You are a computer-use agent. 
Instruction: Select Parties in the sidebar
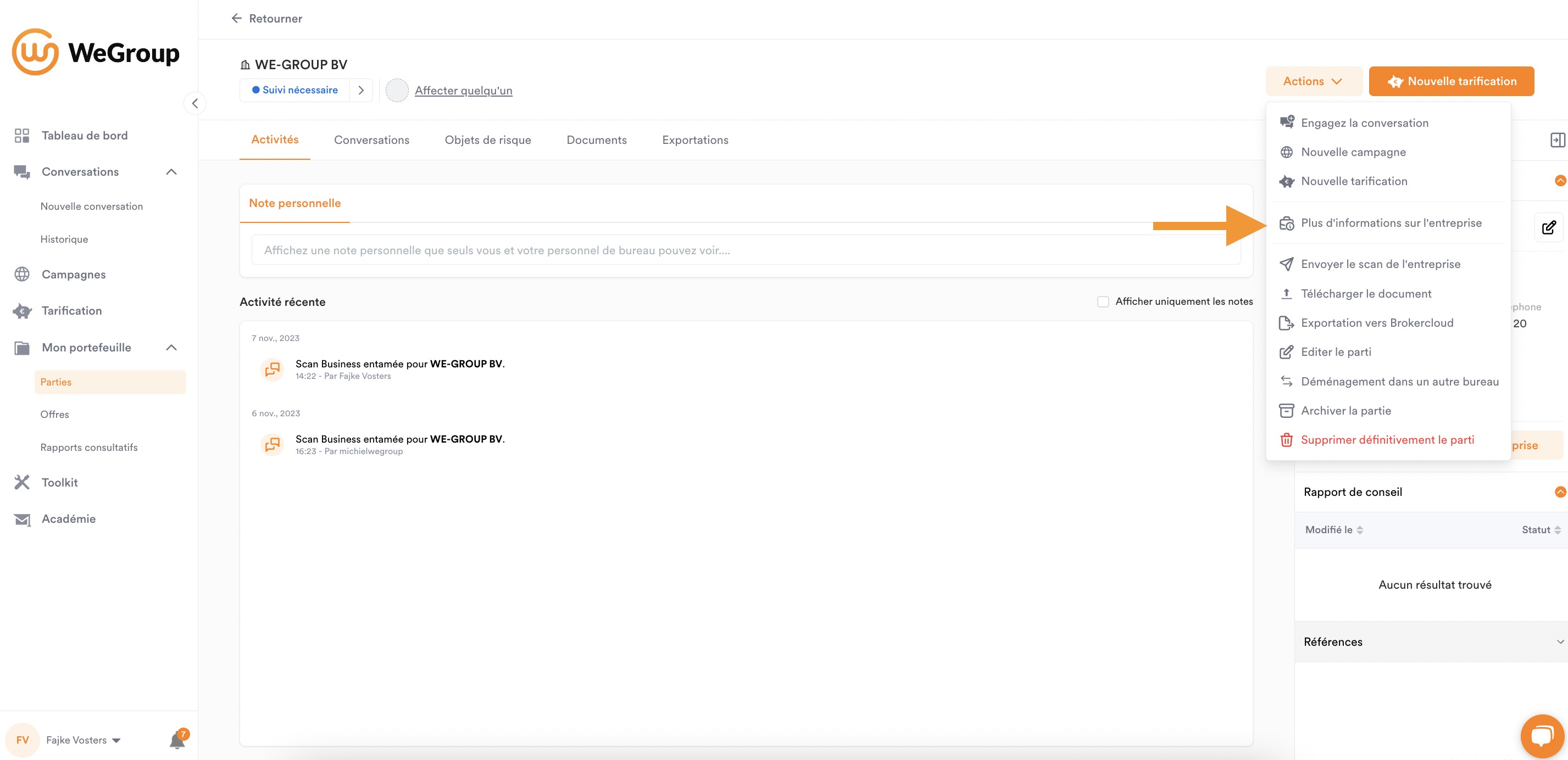pyautogui.click(x=110, y=382)
